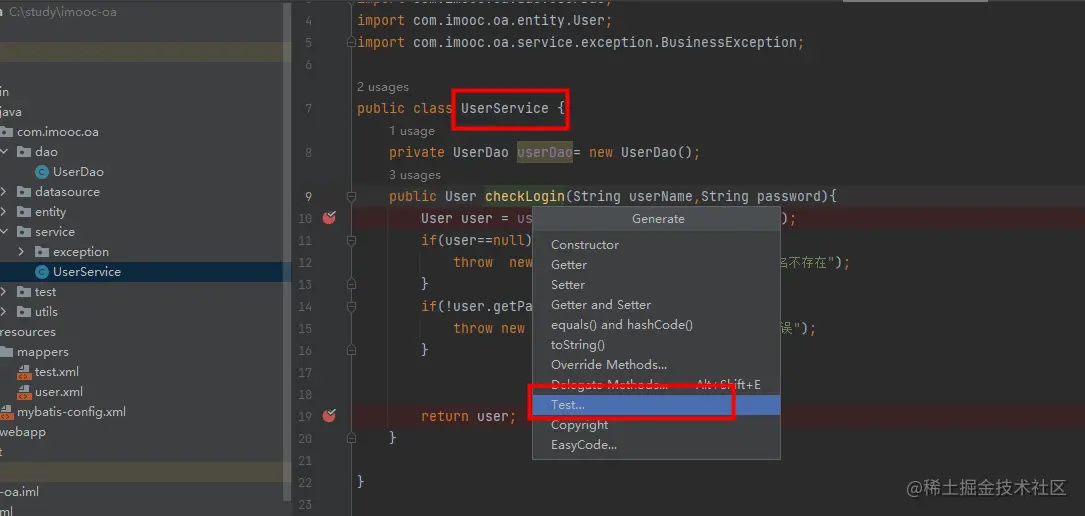Click '2 usages' hint above class

pyautogui.click(x=383, y=87)
